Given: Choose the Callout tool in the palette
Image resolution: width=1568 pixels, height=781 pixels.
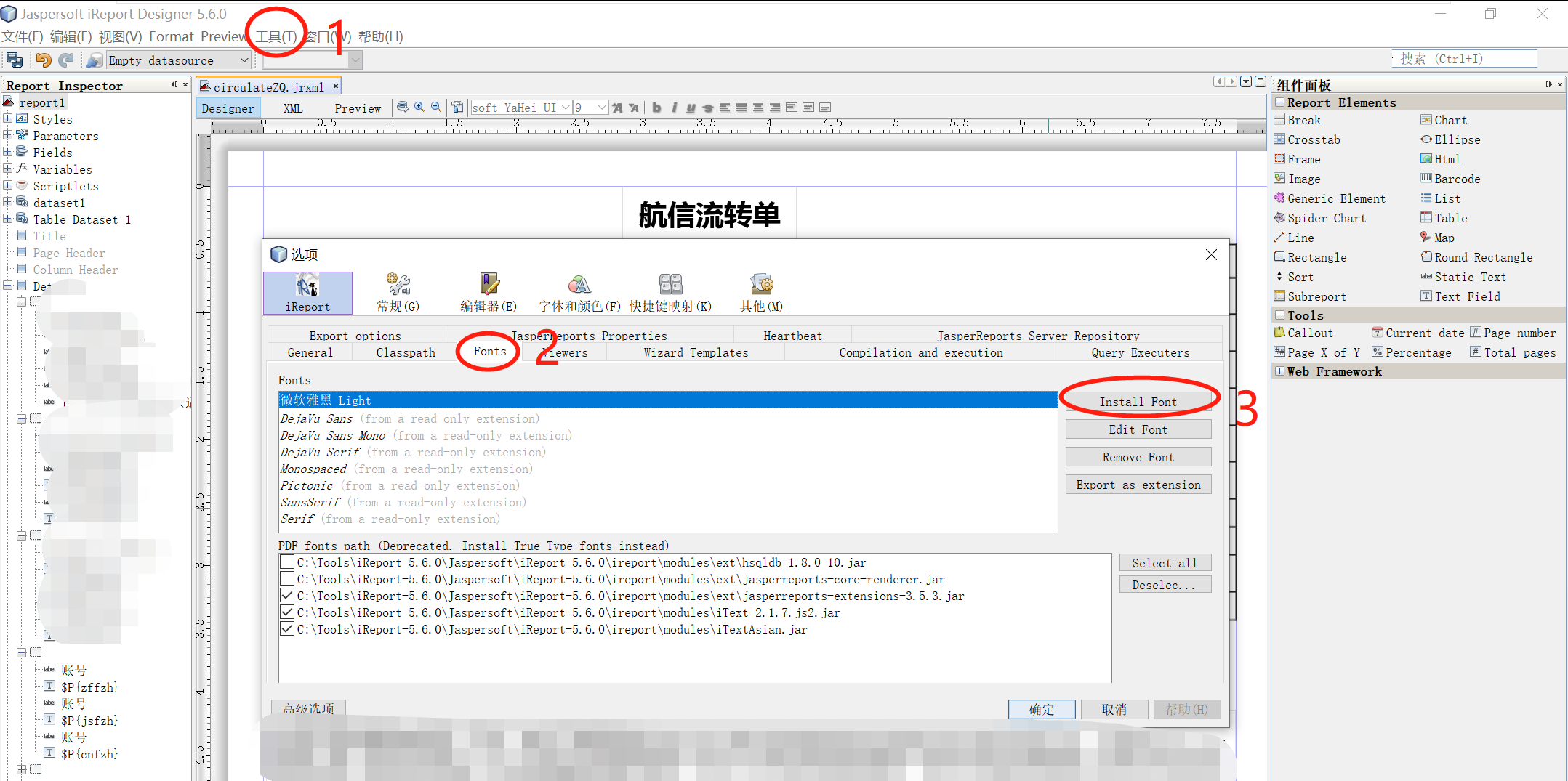Looking at the screenshot, I should point(1303,333).
